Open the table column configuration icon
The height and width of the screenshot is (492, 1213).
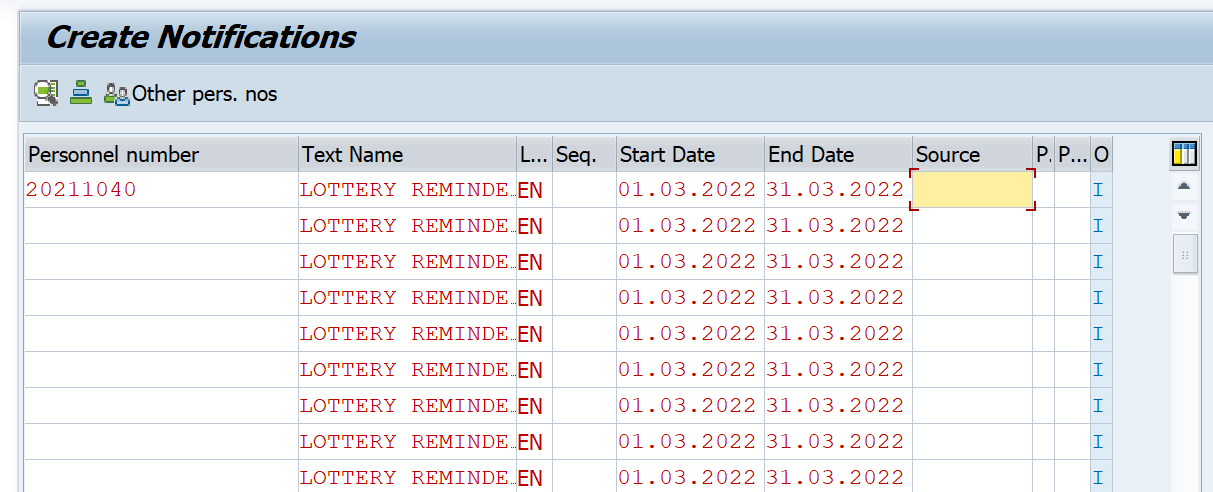pos(1184,154)
